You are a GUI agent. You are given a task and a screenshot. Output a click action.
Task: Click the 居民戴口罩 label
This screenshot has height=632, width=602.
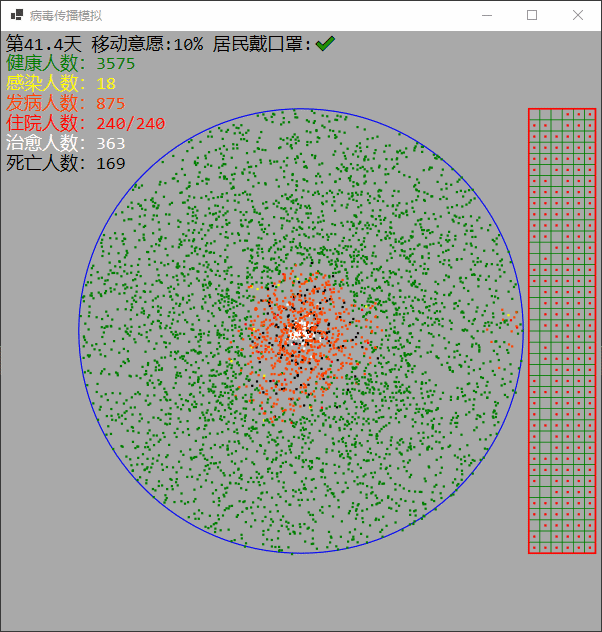[x=258, y=44]
